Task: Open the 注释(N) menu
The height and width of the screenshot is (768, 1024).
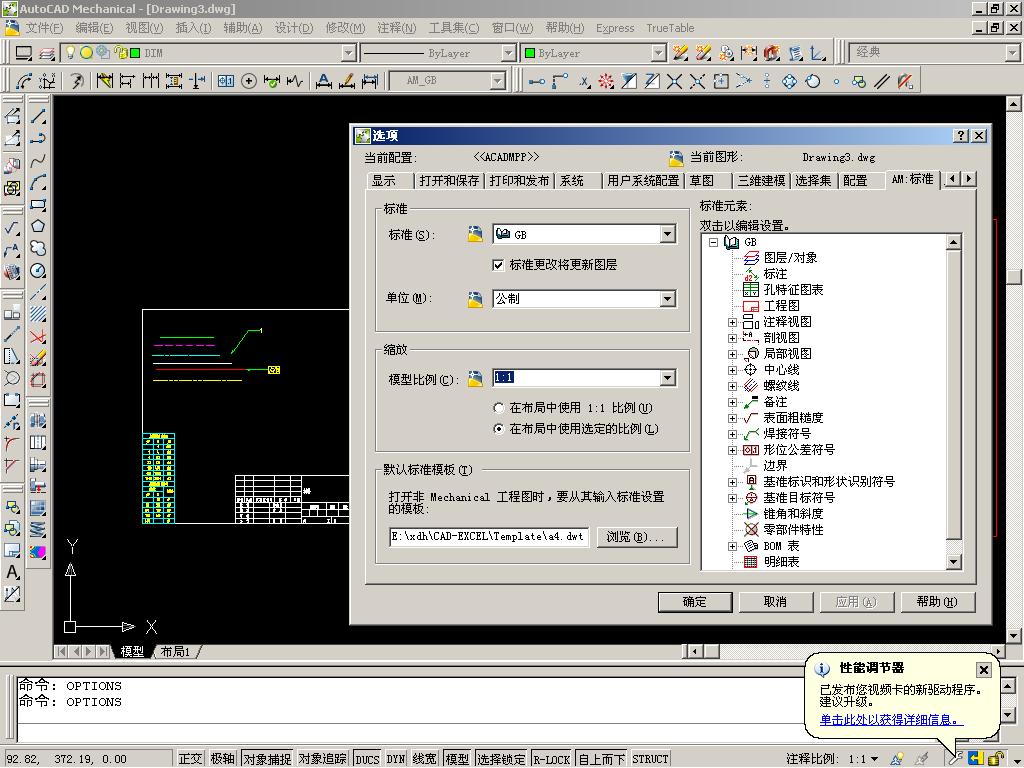Action: tap(396, 28)
